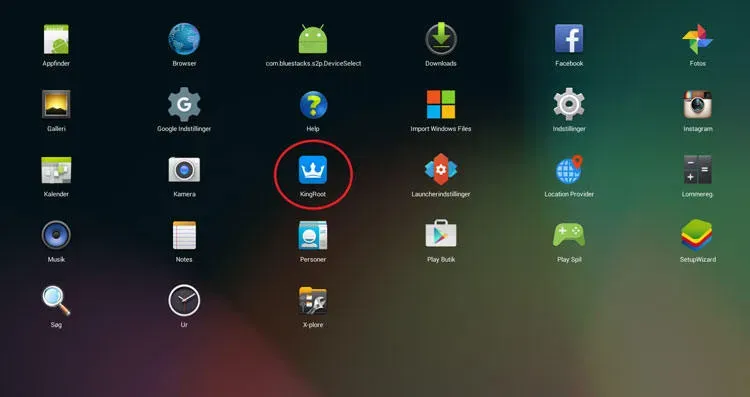Open com.bluestacks.s2p.DeviceSelect android icon

point(313,39)
